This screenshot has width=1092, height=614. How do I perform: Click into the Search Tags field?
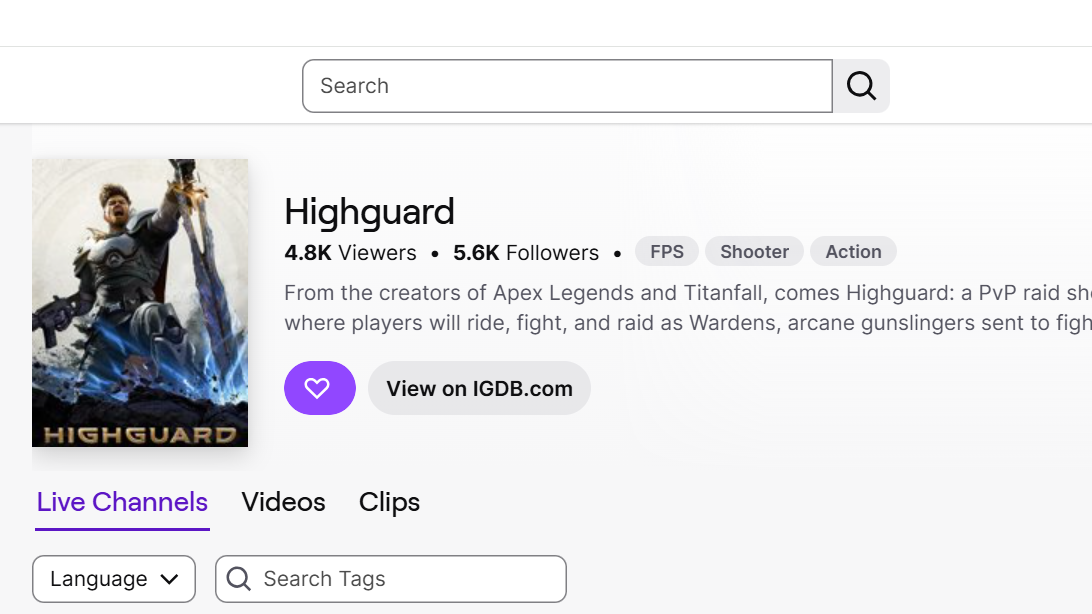[x=391, y=578]
